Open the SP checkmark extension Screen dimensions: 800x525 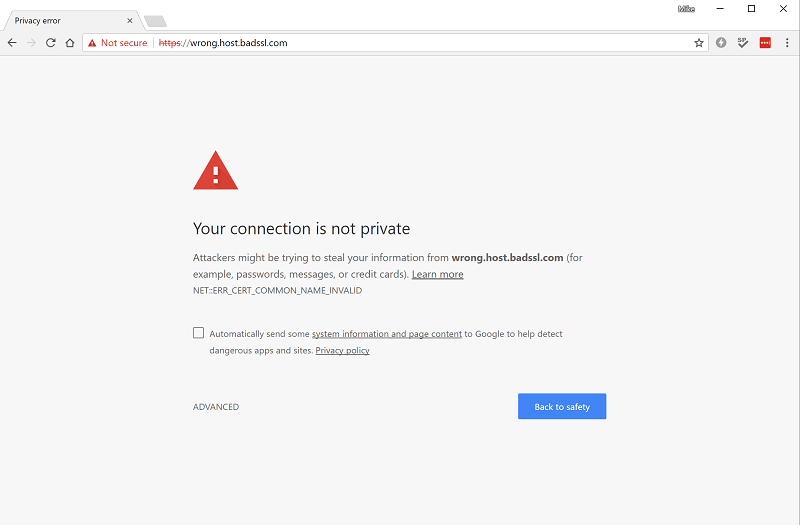pos(743,43)
